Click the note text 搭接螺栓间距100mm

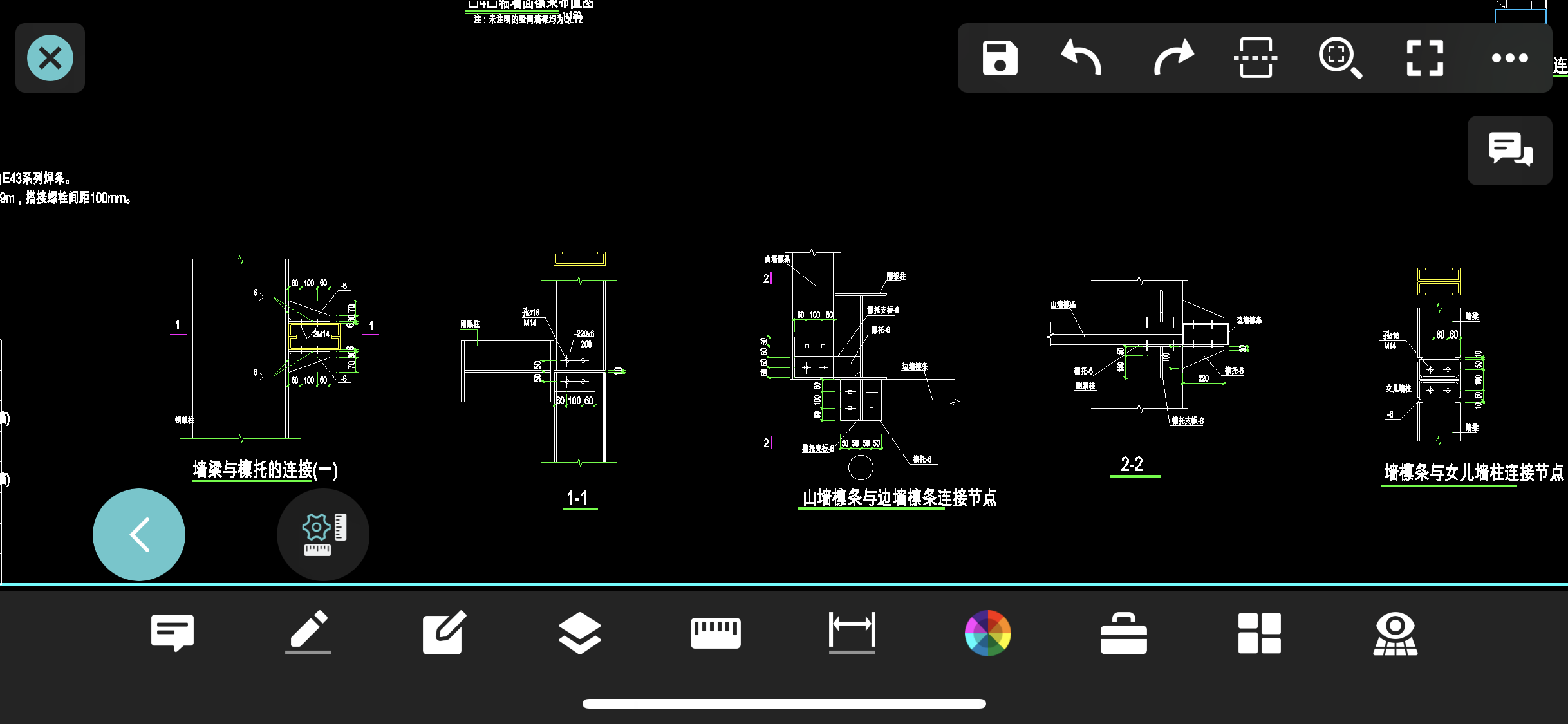[78, 198]
